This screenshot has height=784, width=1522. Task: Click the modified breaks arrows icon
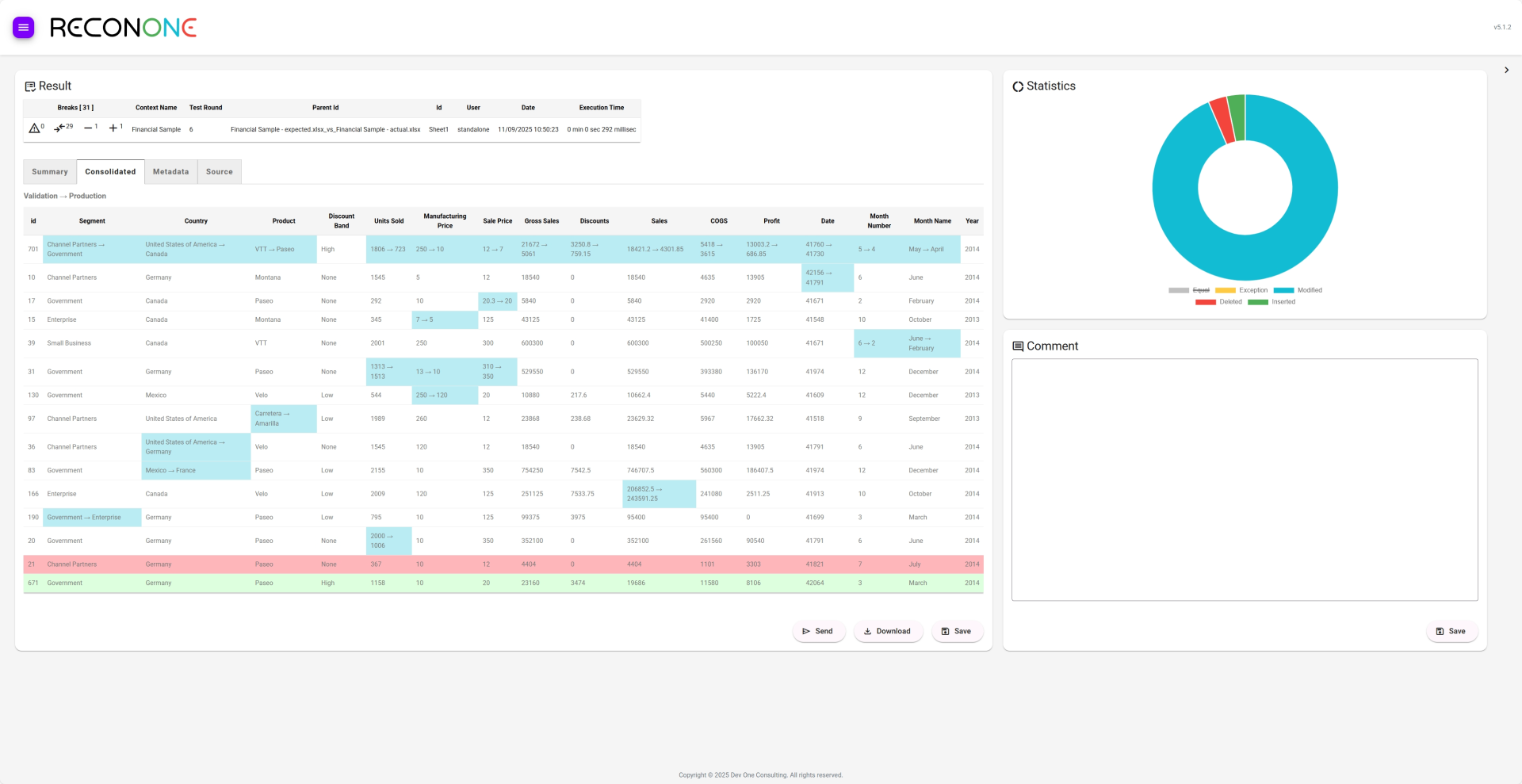(59, 128)
